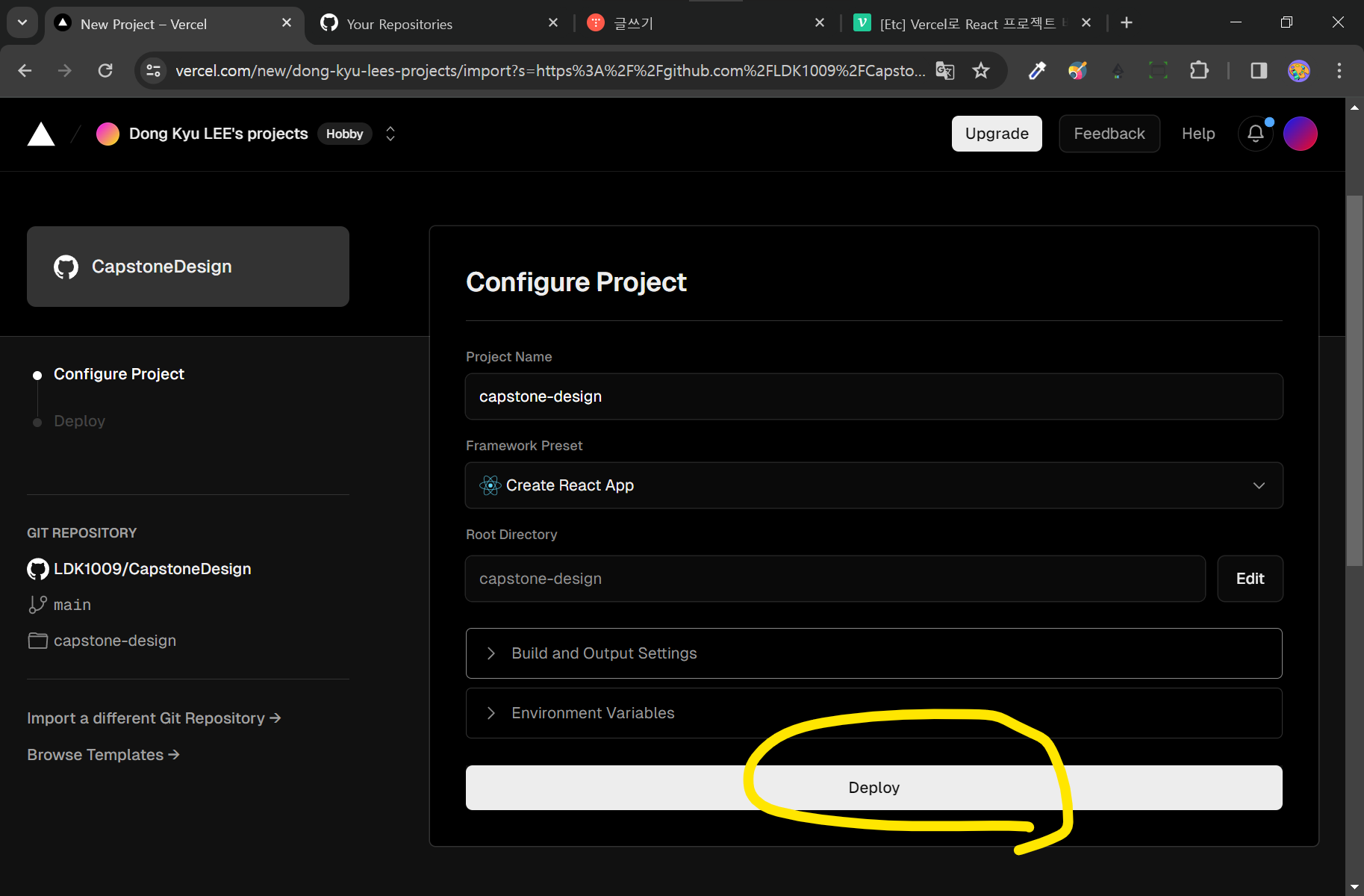Click the Deploy button

coord(874,788)
